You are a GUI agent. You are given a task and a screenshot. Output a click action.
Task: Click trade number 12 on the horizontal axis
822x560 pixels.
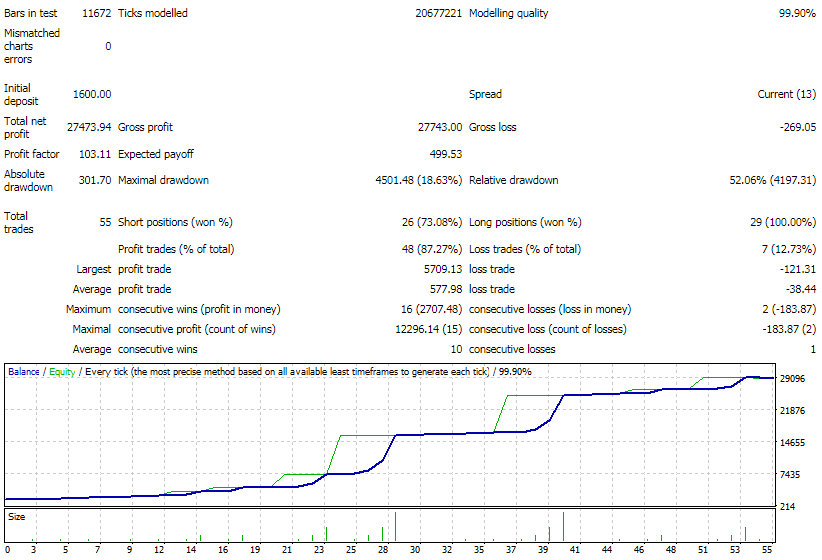click(160, 550)
